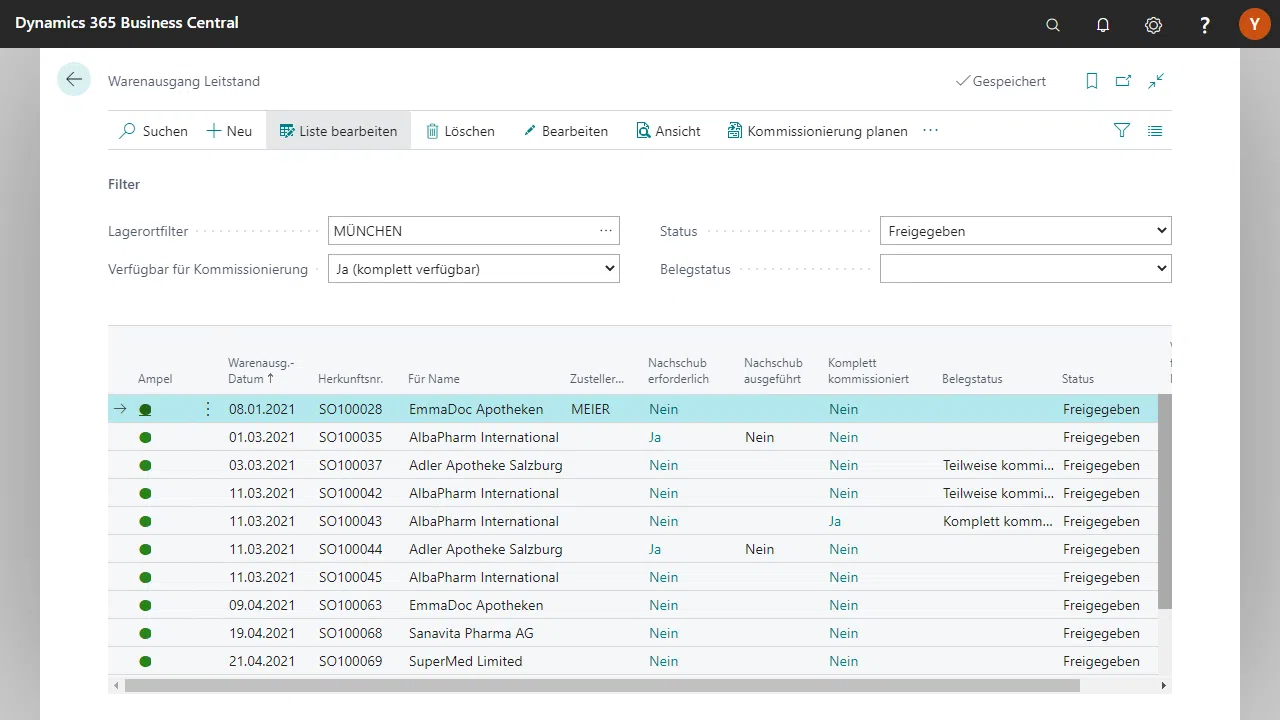This screenshot has height=720, width=1280.
Task: Click Nachschub erforderlich Nein for SO100063
Action: 663,605
